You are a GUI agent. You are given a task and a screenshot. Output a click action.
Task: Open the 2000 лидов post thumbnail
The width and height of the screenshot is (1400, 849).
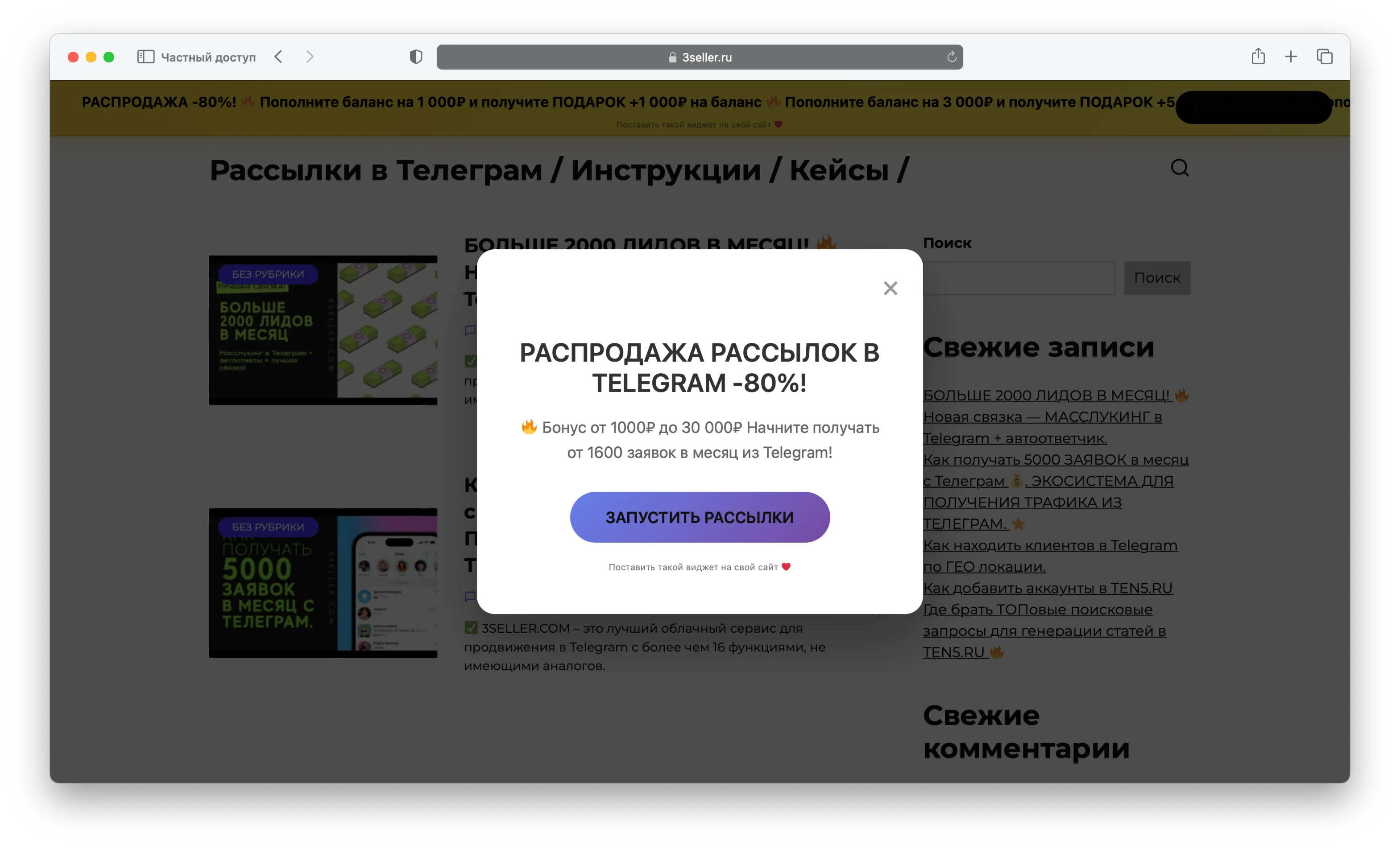coord(323,330)
